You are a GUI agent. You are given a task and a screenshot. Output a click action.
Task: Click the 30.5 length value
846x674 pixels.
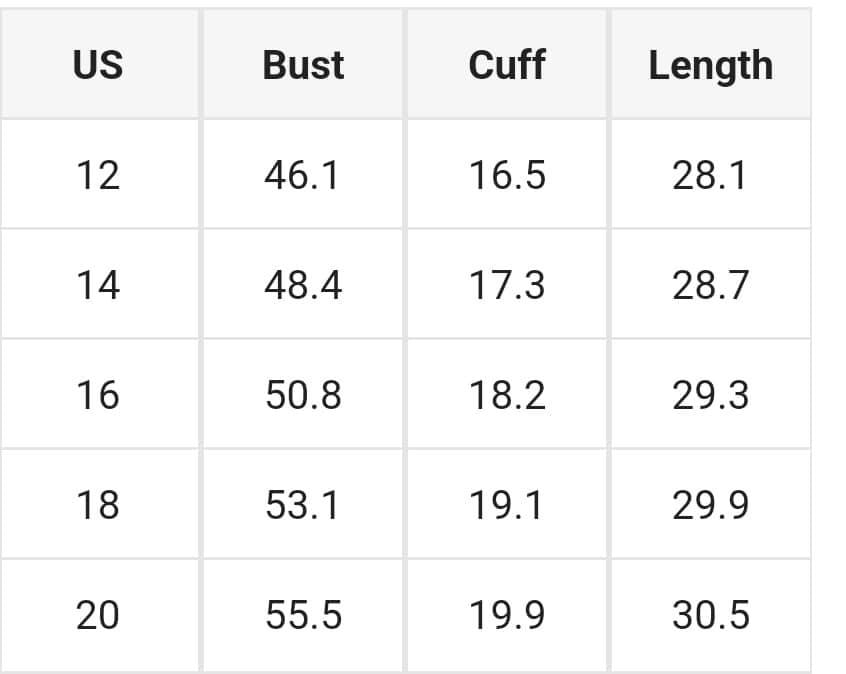pos(710,615)
